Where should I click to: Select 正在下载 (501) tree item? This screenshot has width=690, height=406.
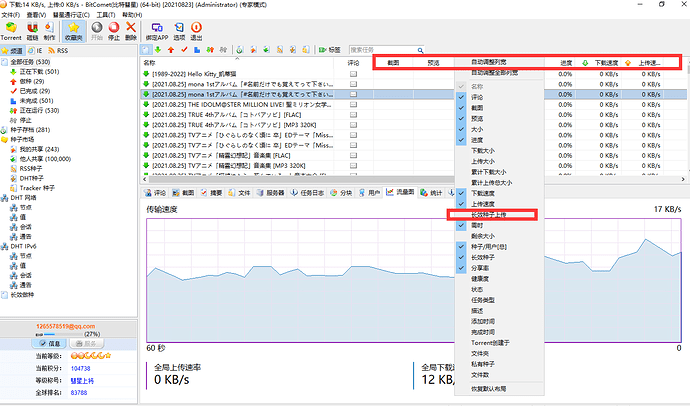(39, 72)
